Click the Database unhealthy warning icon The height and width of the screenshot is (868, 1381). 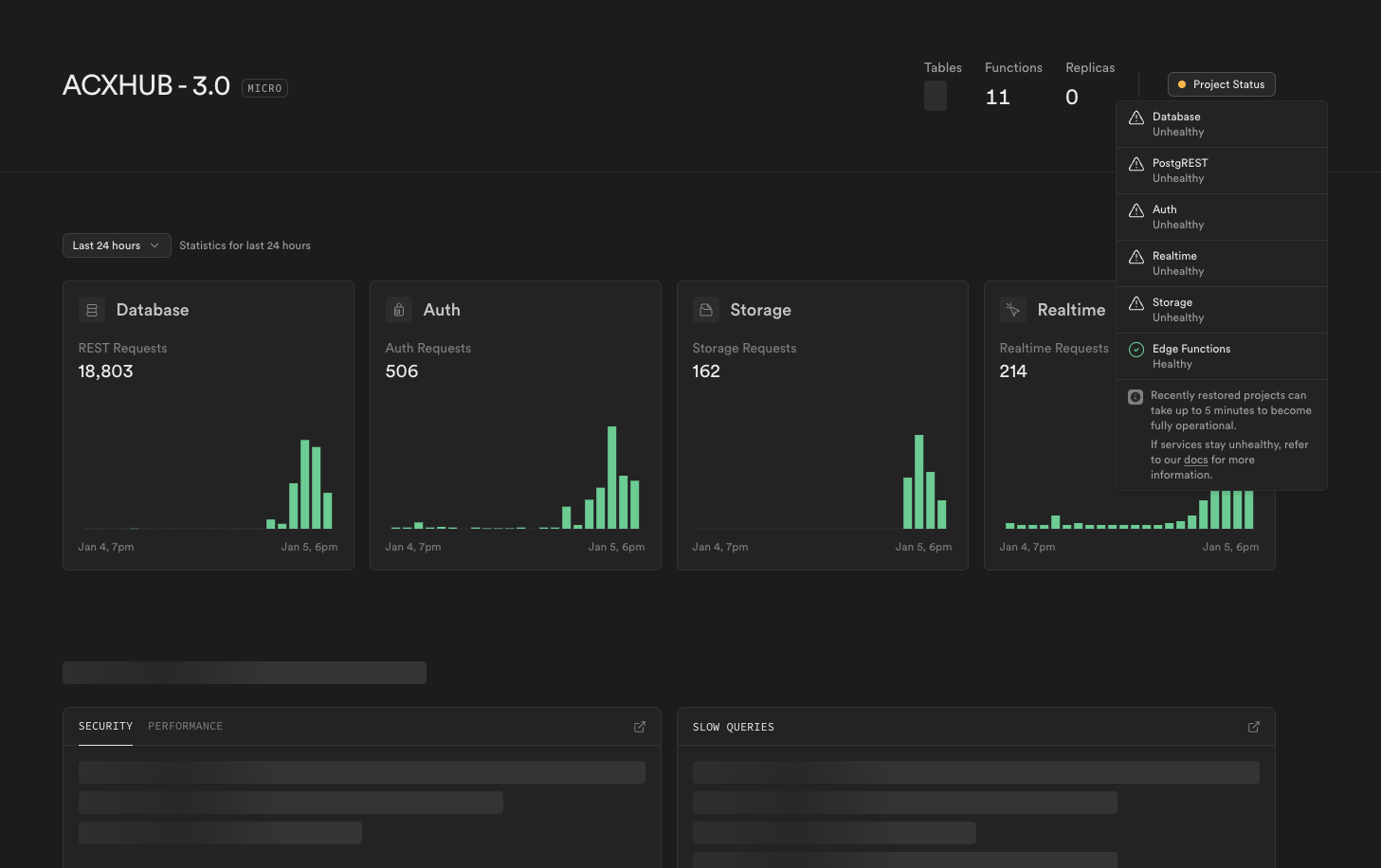point(1136,118)
